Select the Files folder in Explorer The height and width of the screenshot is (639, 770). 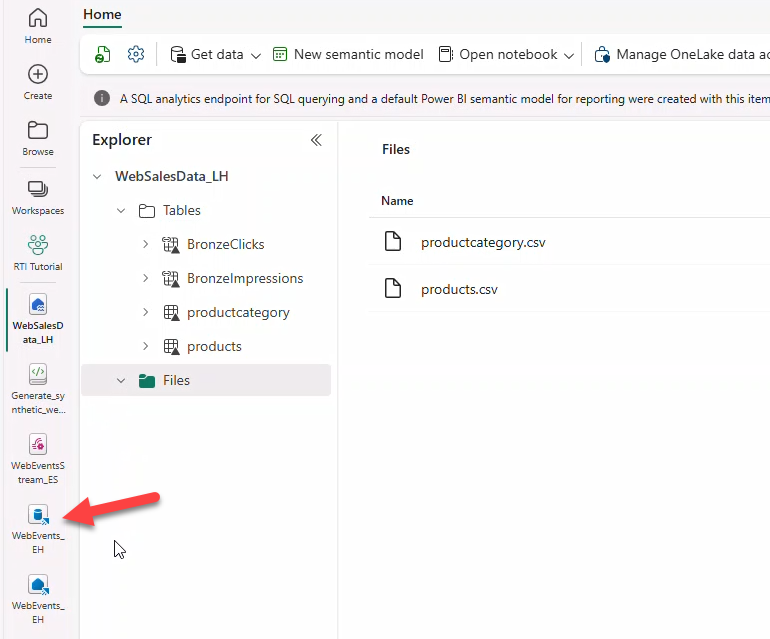(206, 380)
